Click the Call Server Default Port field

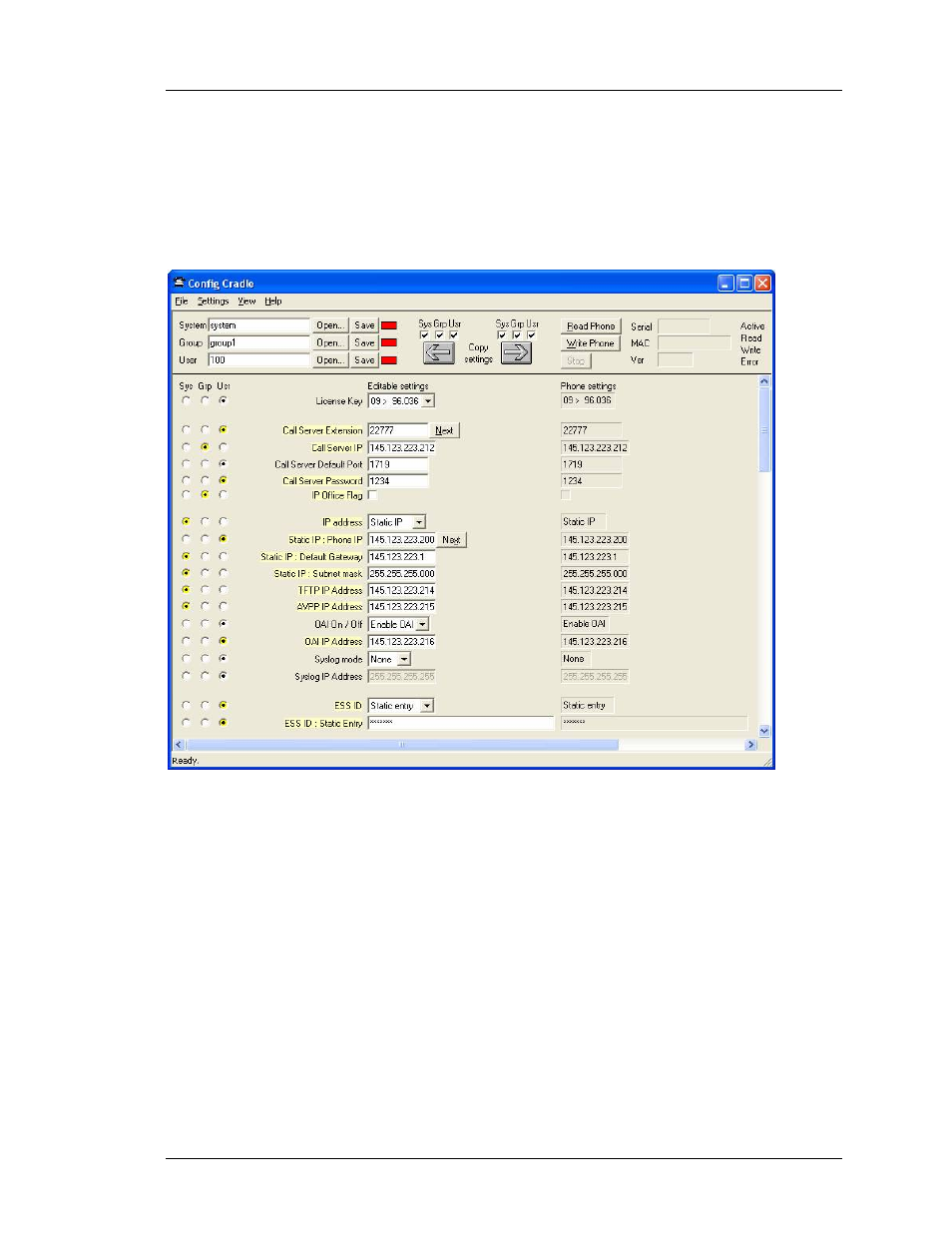(398, 464)
